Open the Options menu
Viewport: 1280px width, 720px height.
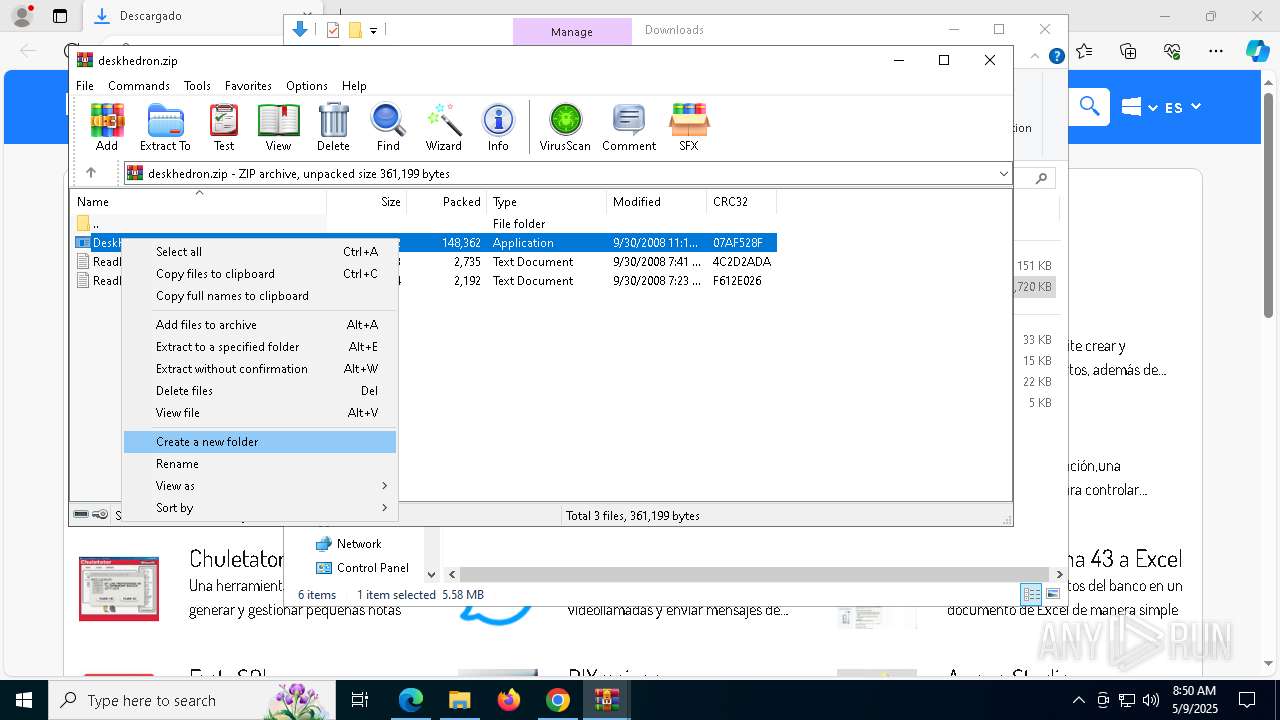pyautogui.click(x=306, y=86)
